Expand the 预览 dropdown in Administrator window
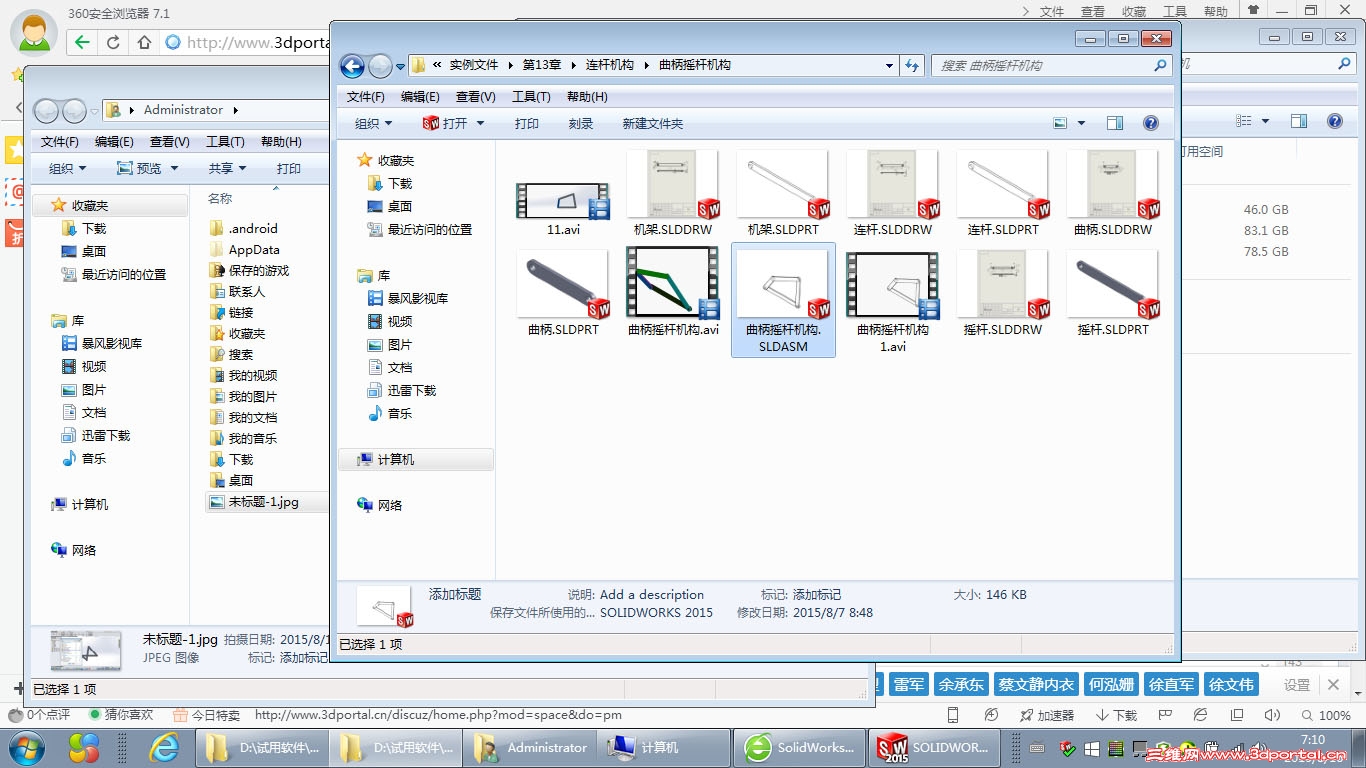The image size is (1366, 768). 147,168
